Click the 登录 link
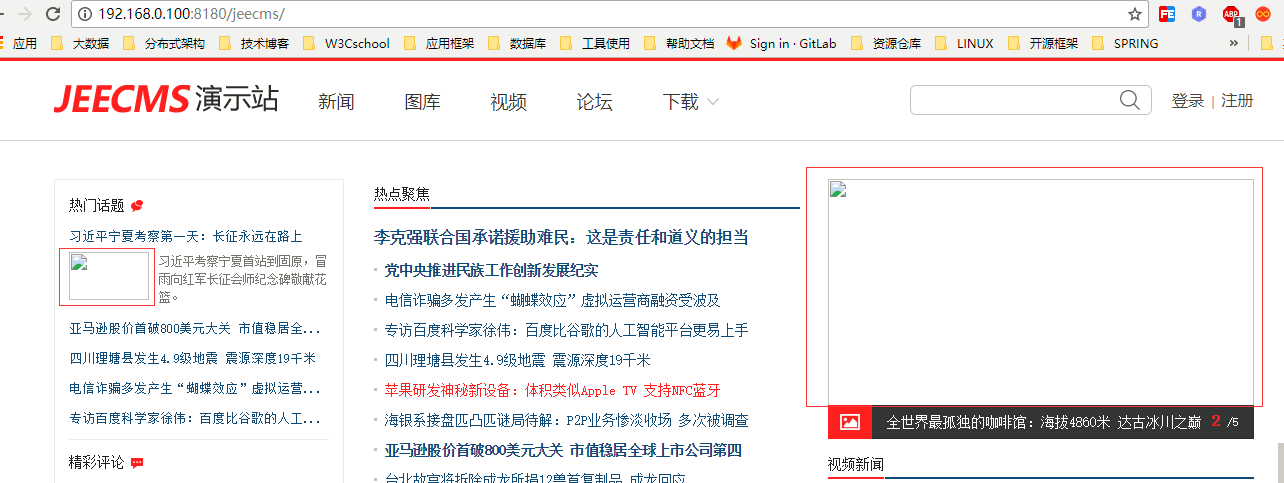The width and height of the screenshot is (1284, 483). click(1187, 101)
